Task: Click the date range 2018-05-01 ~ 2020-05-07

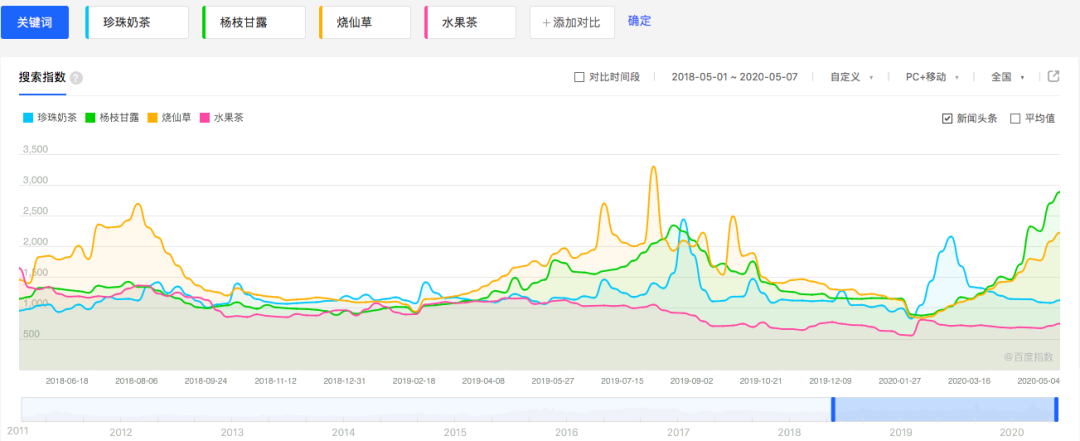Action: coord(734,77)
